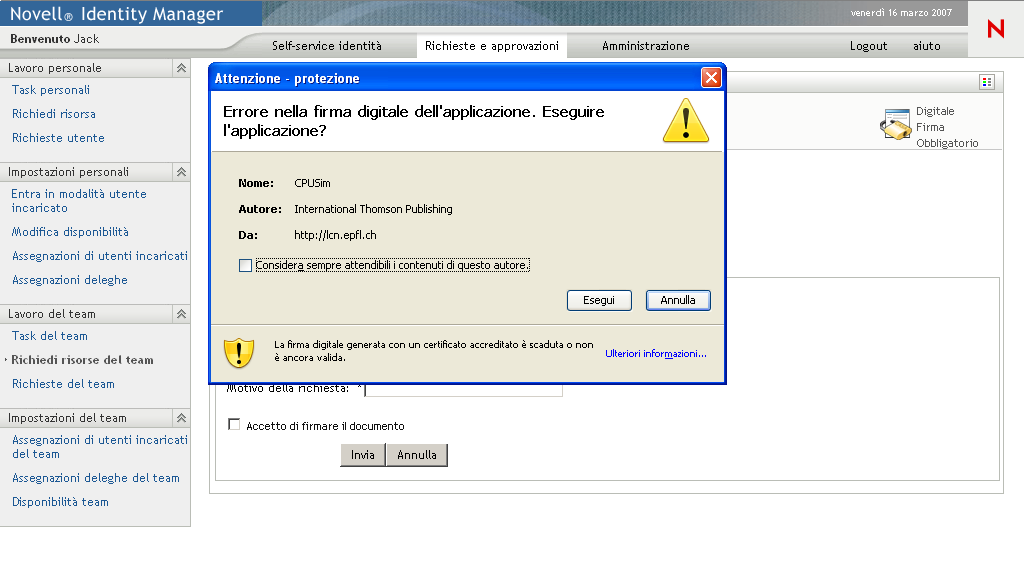Click 'International Thomson Publishing' author text
Image resolution: width=1024 pixels, height=581 pixels.
point(373,210)
